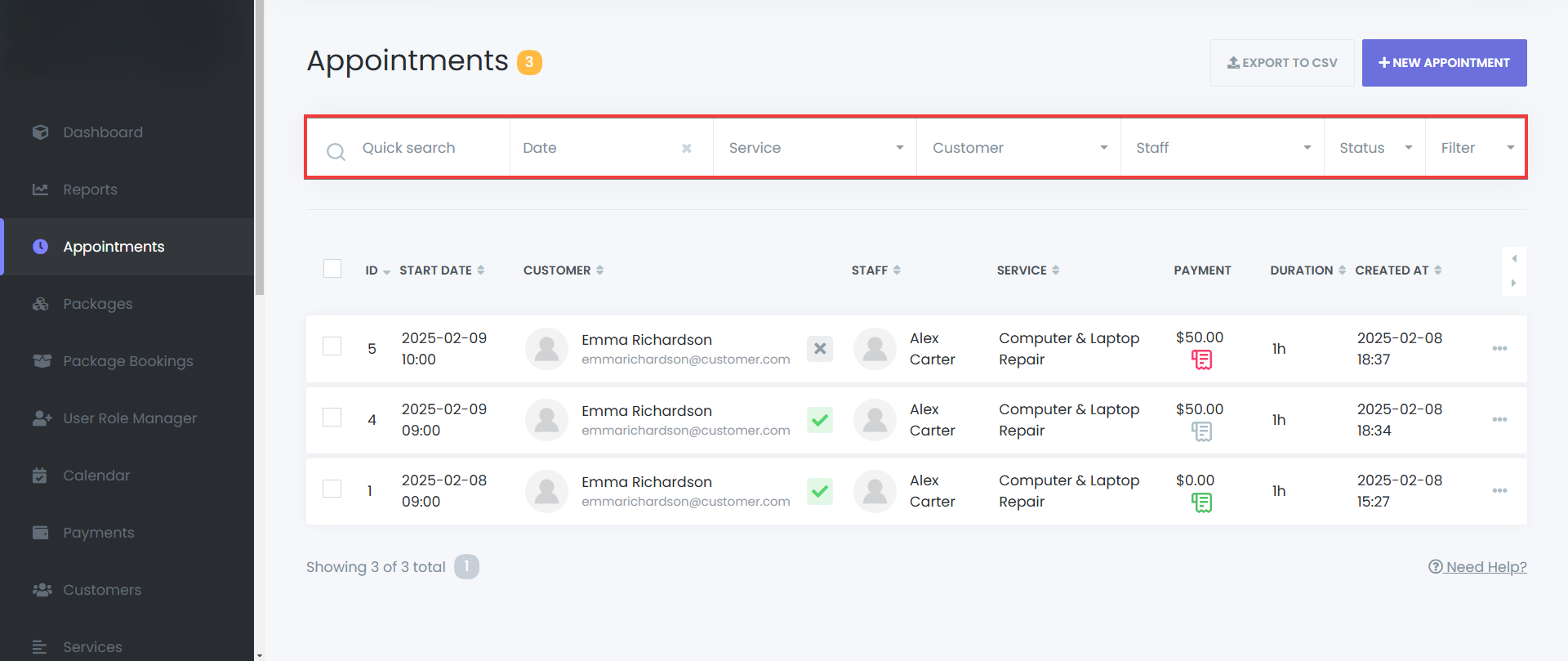Click the New Appointment button
This screenshot has height=661, width=1568.
pyautogui.click(x=1444, y=63)
